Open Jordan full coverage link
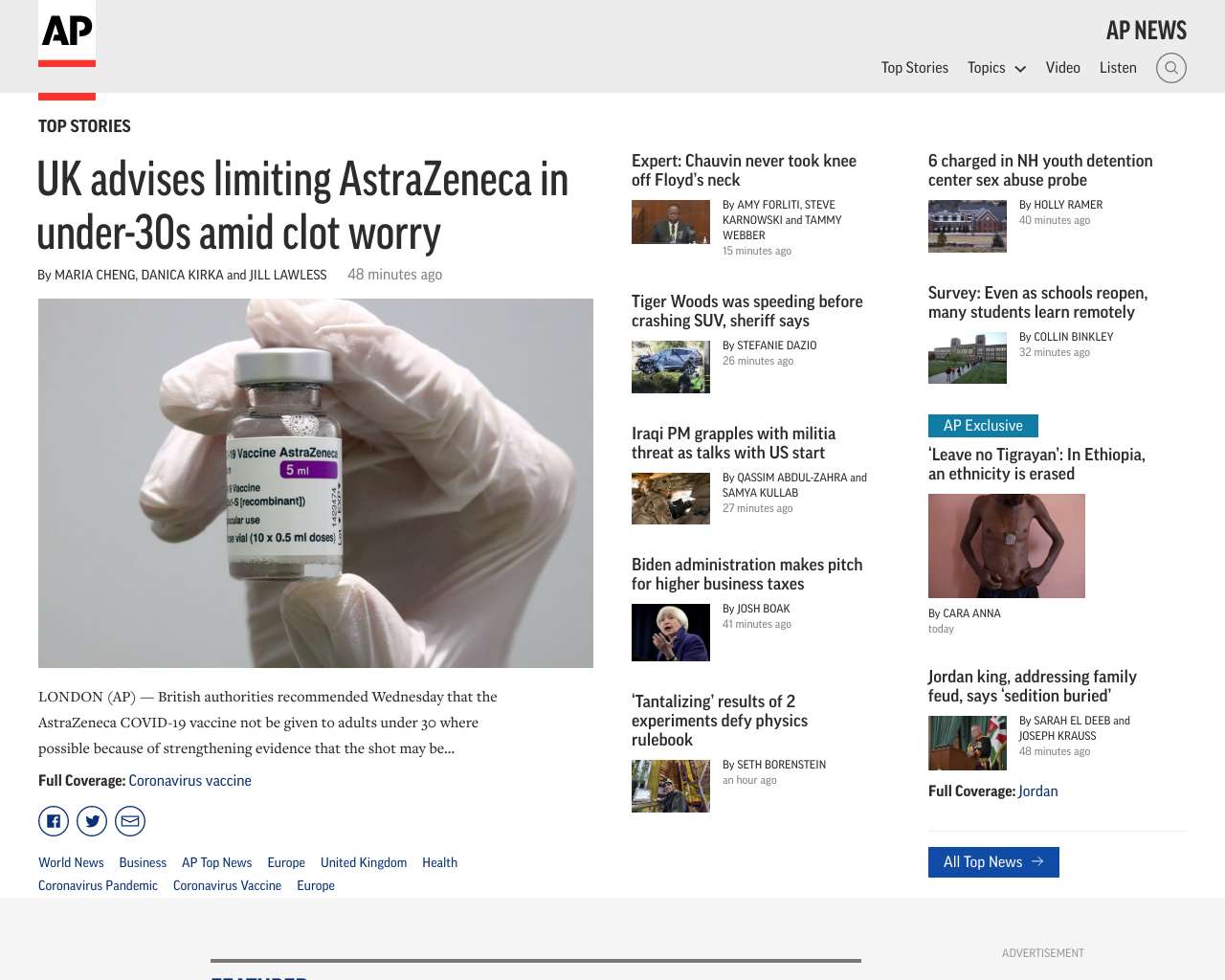1225x980 pixels. 1037,791
